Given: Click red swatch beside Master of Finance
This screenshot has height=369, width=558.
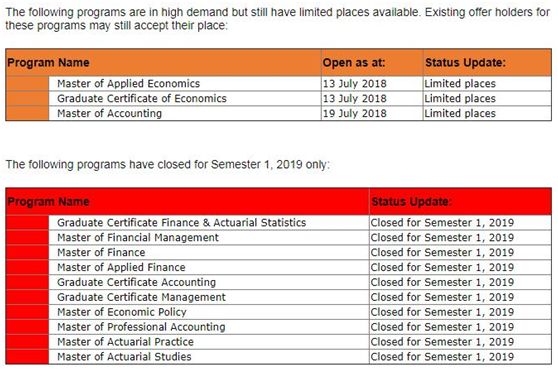Looking at the screenshot, I should [27, 252].
